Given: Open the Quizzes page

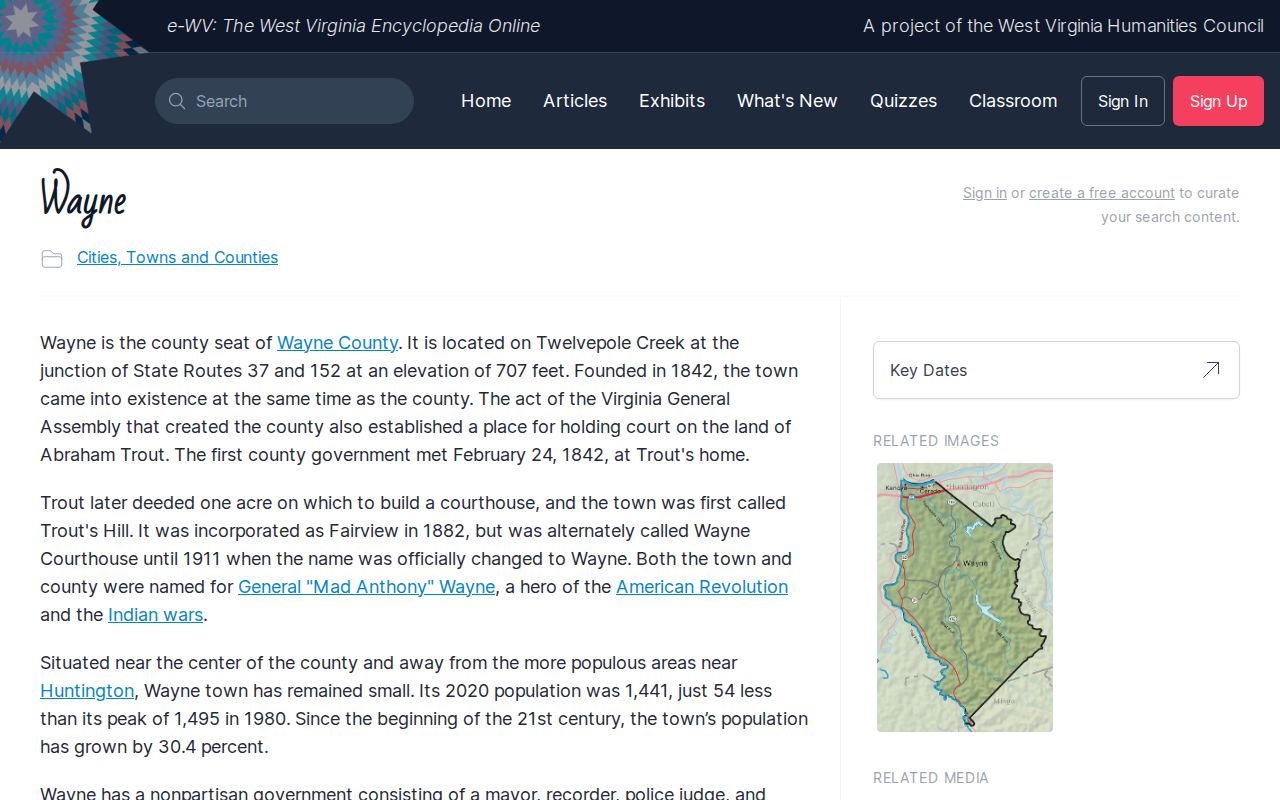Looking at the screenshot, I should tap(903, 101).
